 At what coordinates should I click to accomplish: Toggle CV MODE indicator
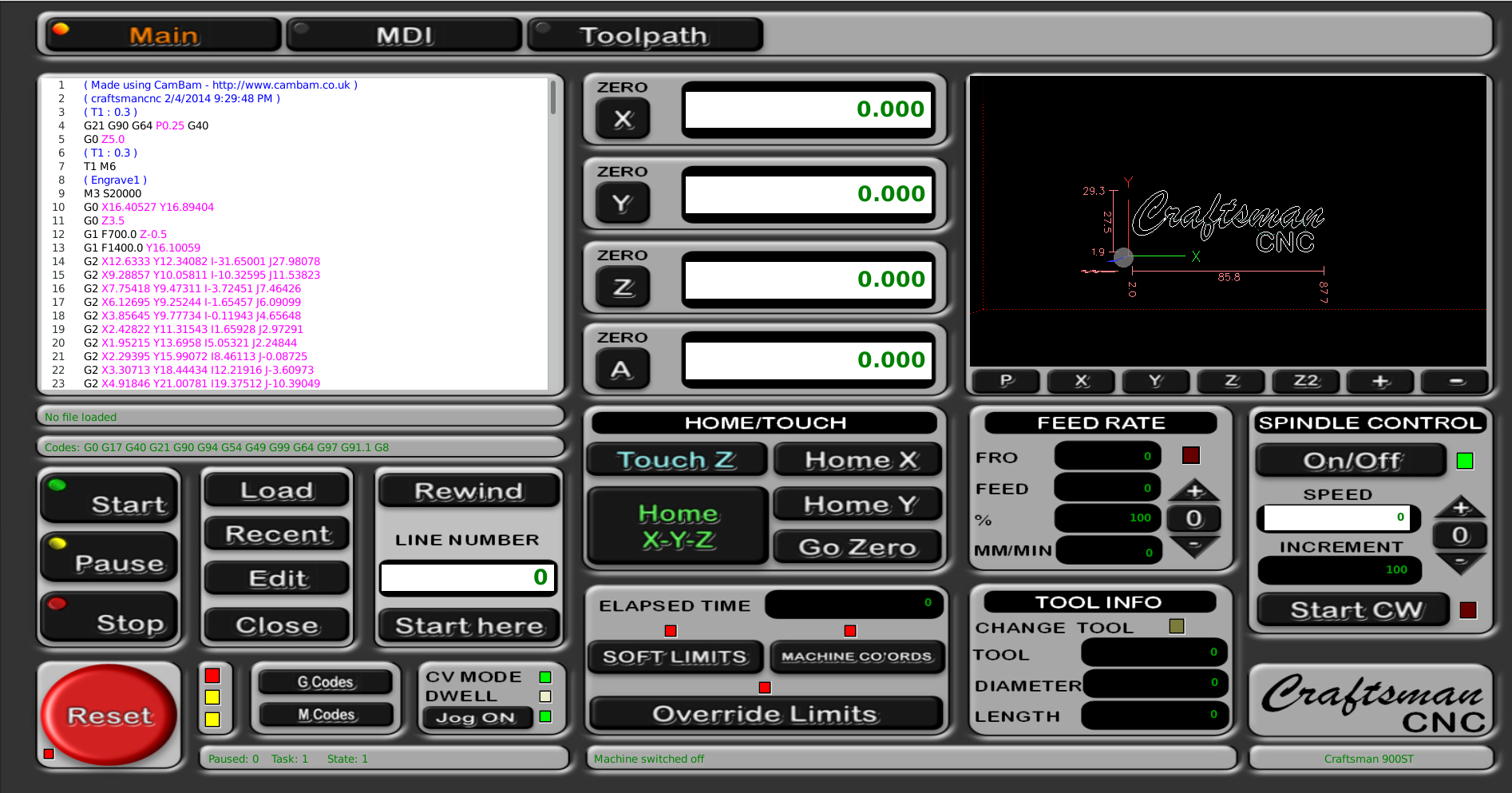[545, 677]
